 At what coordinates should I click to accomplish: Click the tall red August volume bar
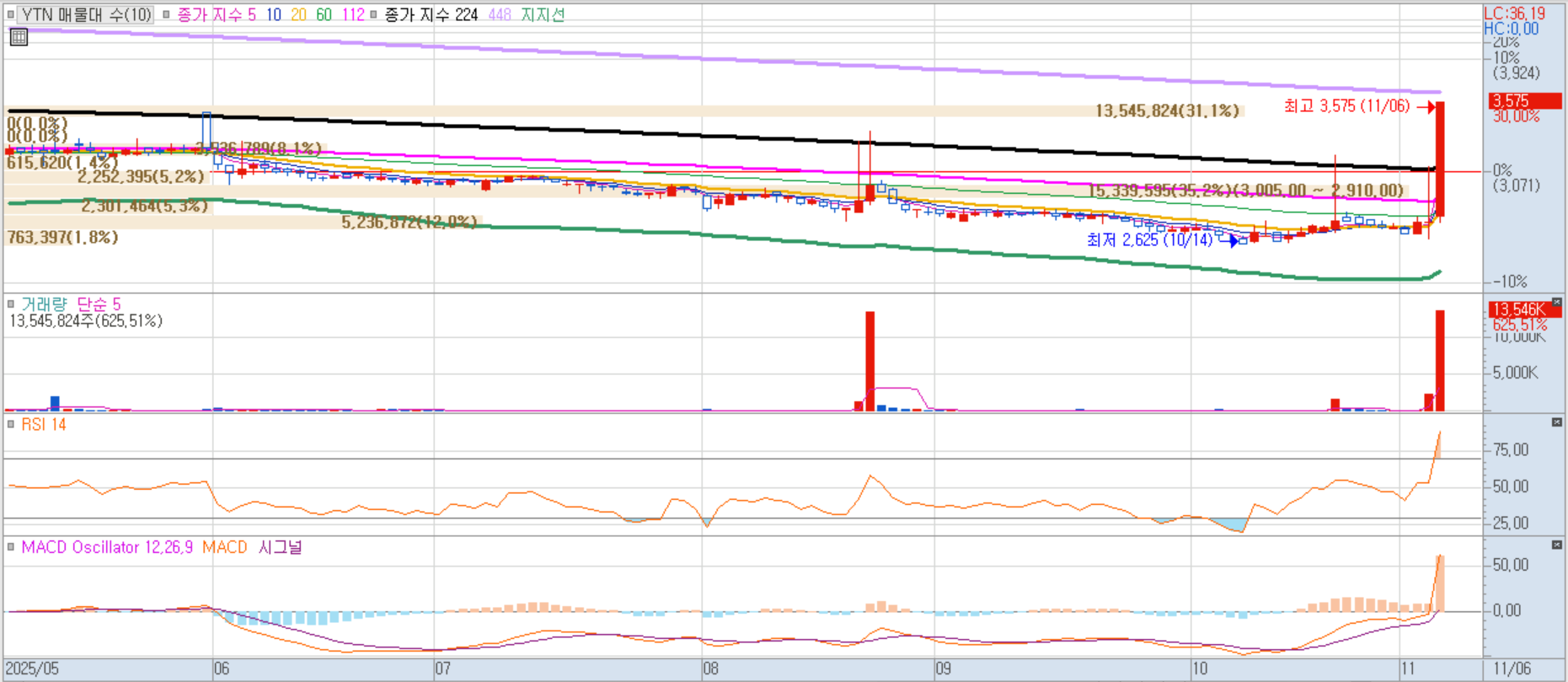coord(870,361)
